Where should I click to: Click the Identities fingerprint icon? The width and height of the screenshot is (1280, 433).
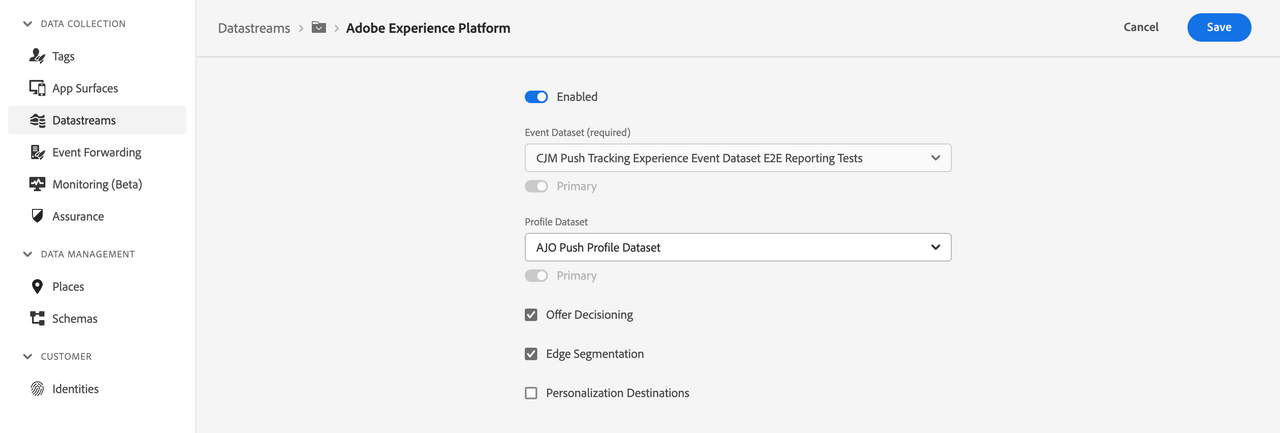[37, 389]
